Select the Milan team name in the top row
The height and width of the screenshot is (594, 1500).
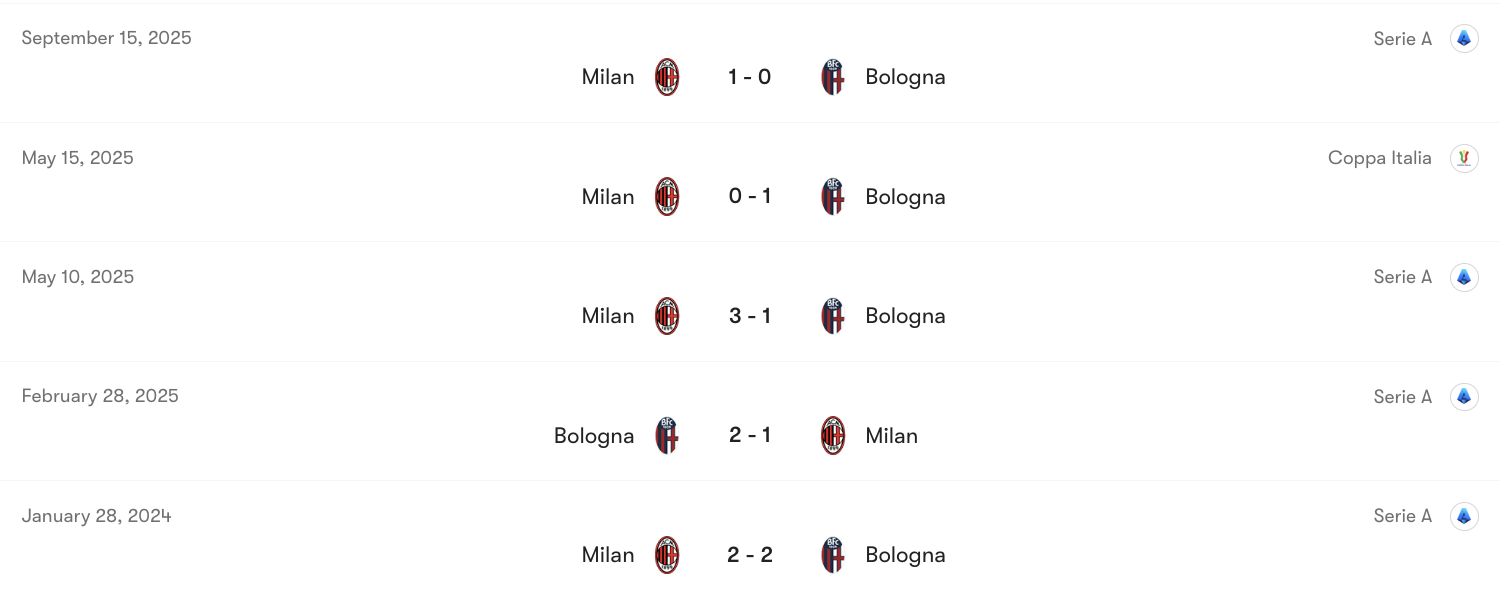click(607, 76)
